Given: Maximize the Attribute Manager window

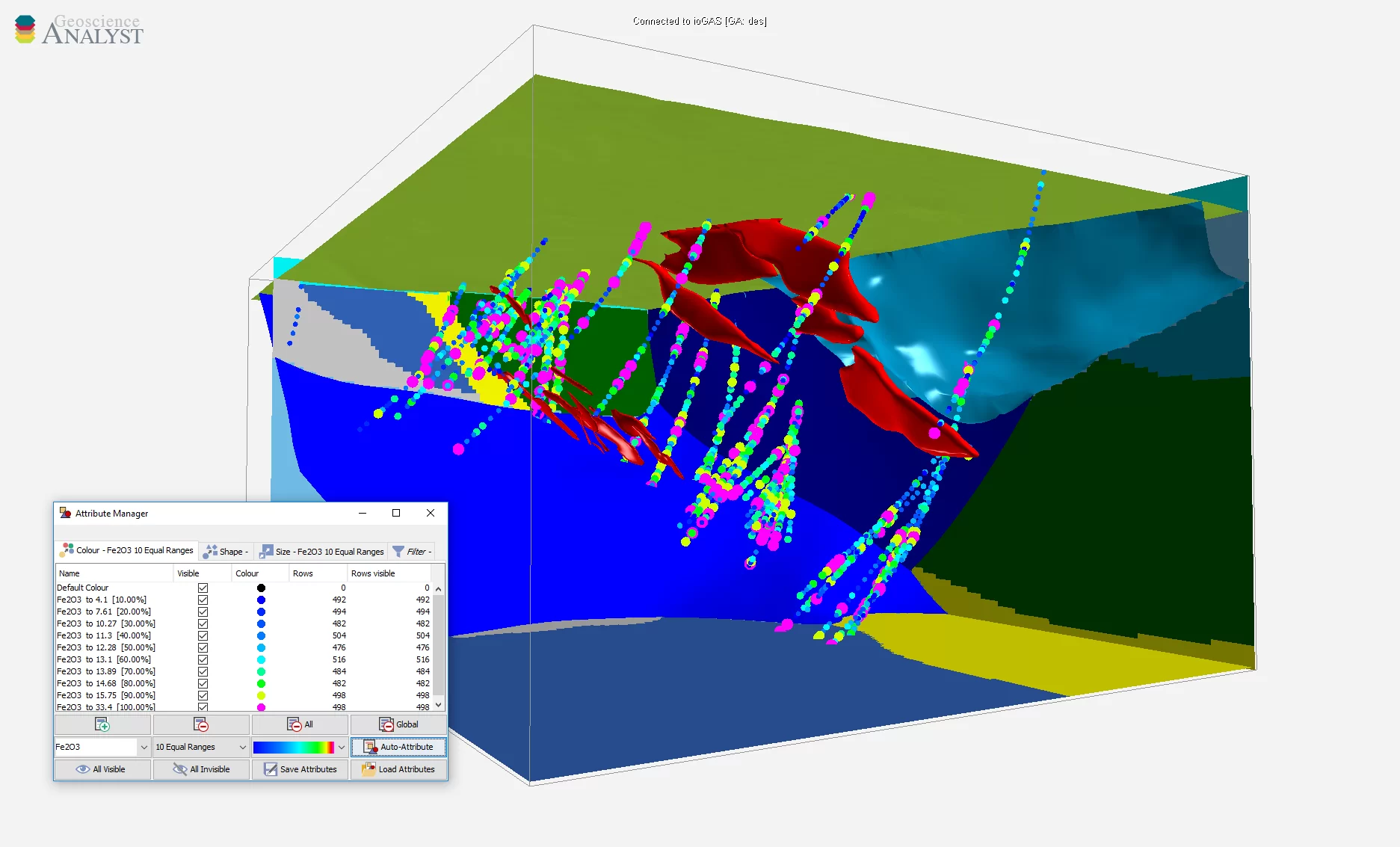Looking at the screenshot, I should [x=396, y=513].
